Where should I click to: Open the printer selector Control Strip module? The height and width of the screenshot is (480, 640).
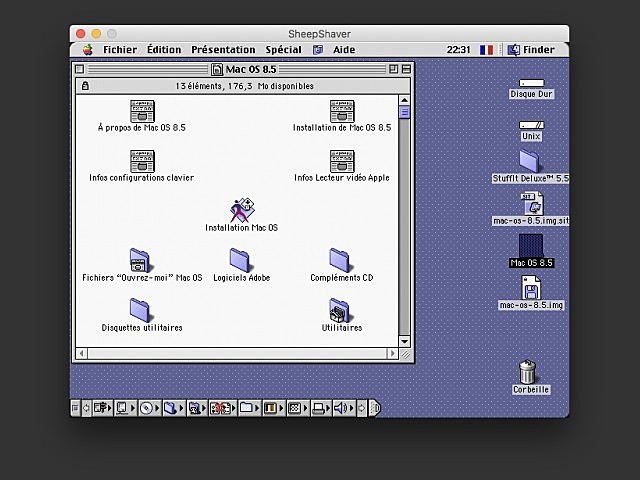(x=321, y=408)
